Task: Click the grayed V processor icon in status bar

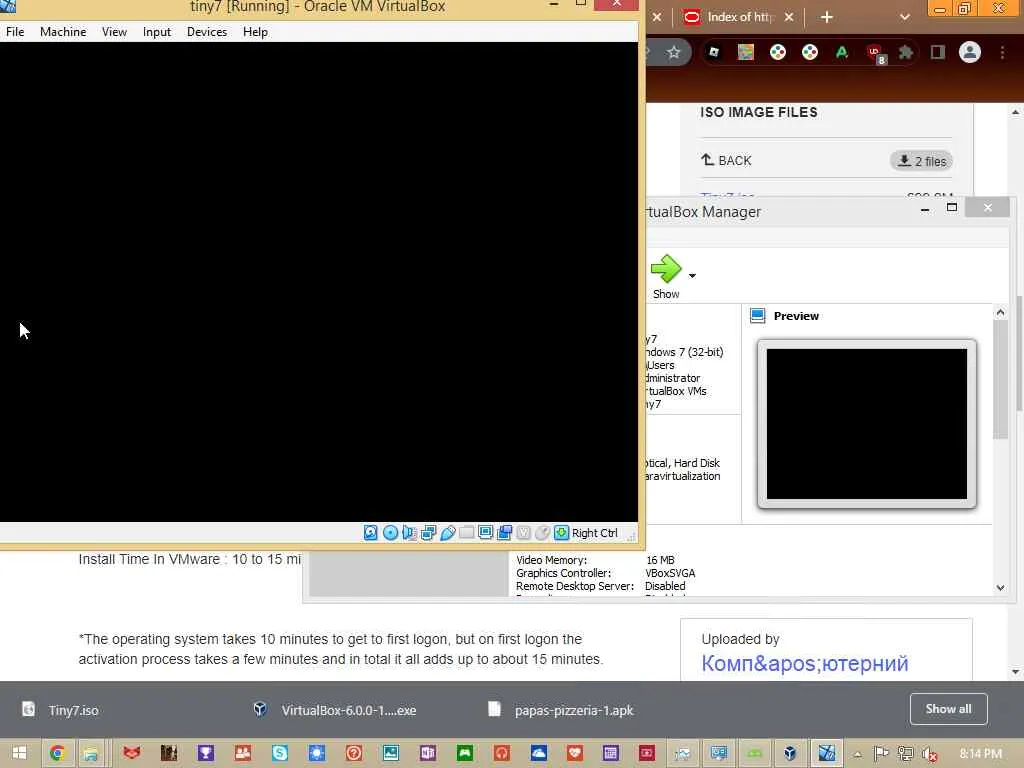Action: coord(523,533)
